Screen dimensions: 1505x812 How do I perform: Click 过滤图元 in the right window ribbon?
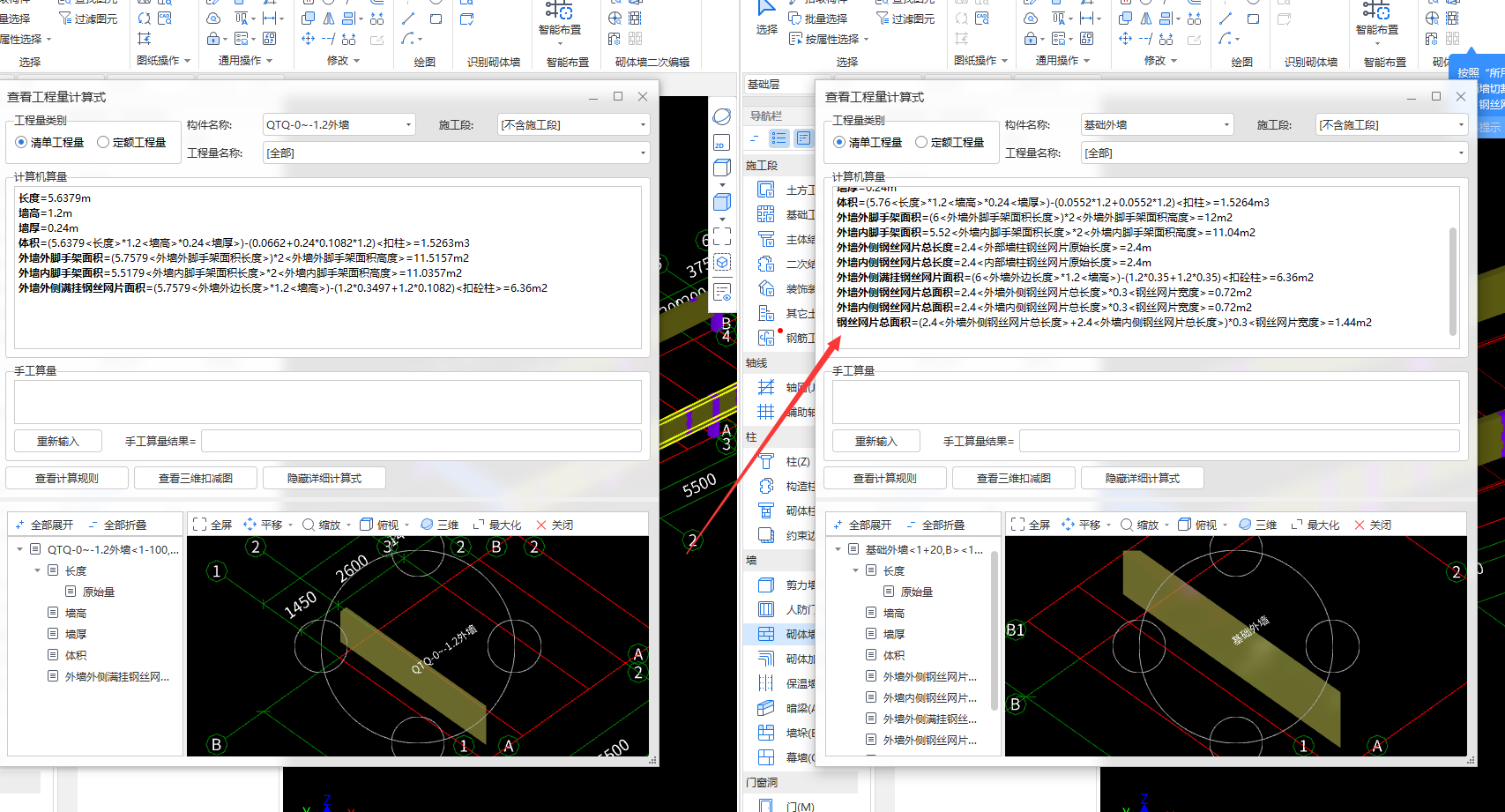click(905, 19)
